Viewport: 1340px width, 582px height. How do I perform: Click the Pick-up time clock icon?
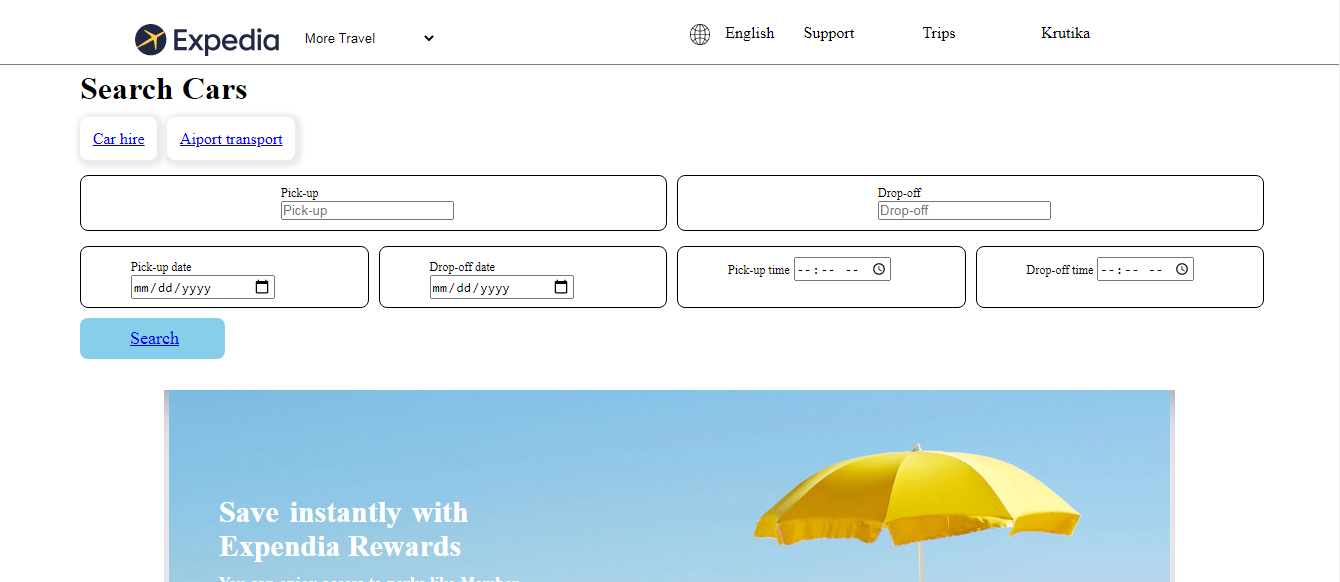[x=877, y=268]
